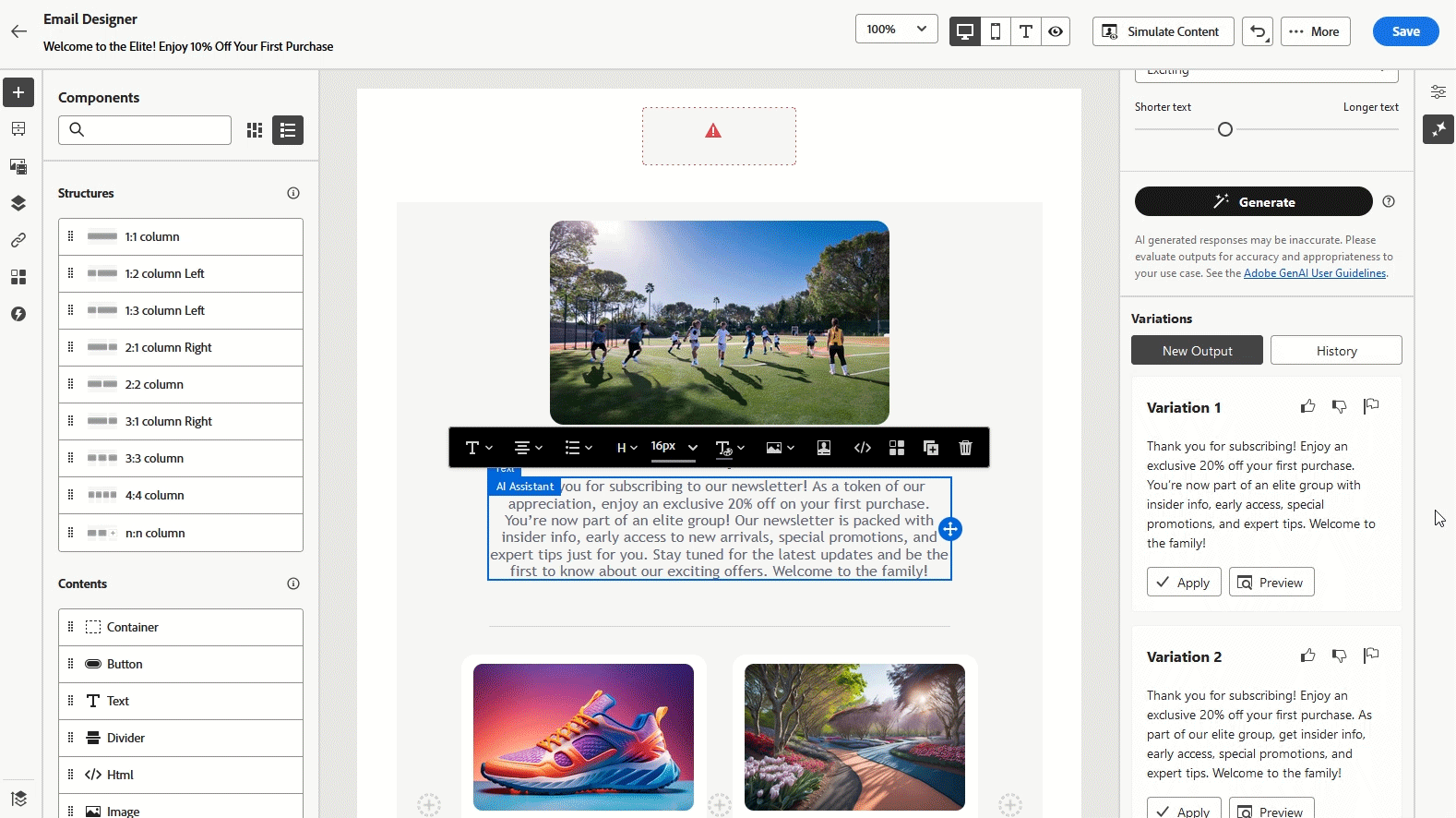Open the Adobe GenAI User Guidelines link

(1315, 273)
